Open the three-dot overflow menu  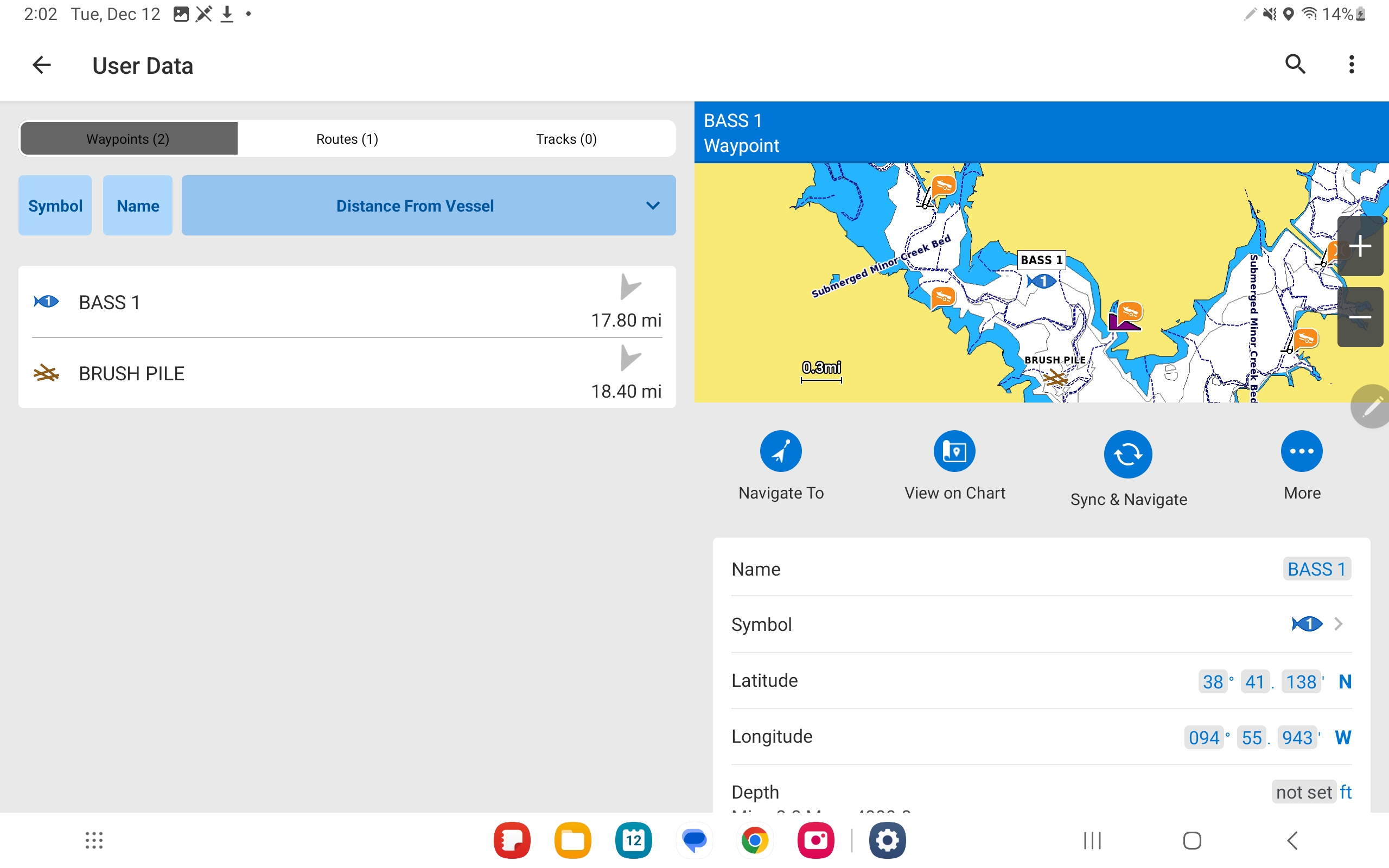(1351, 65)
